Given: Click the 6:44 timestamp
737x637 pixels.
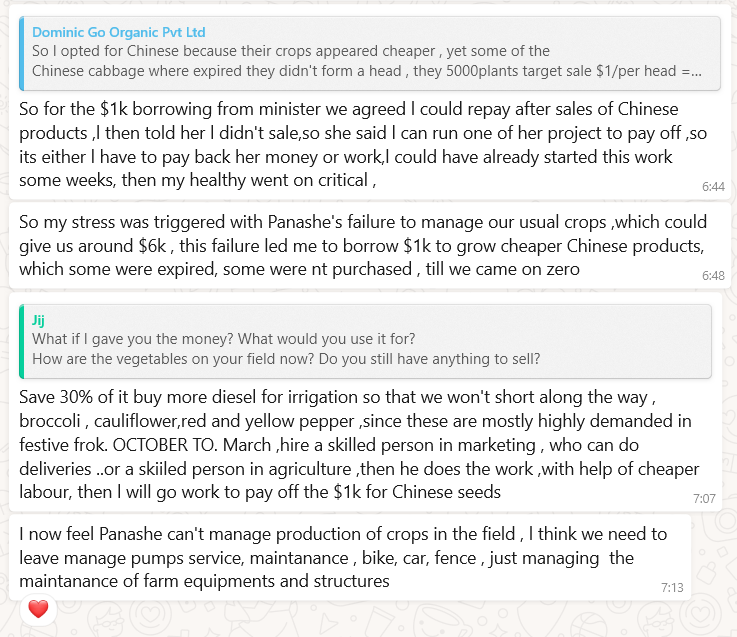Looking at the screenshot, I should pyautogui.click(x=713, y=186).
